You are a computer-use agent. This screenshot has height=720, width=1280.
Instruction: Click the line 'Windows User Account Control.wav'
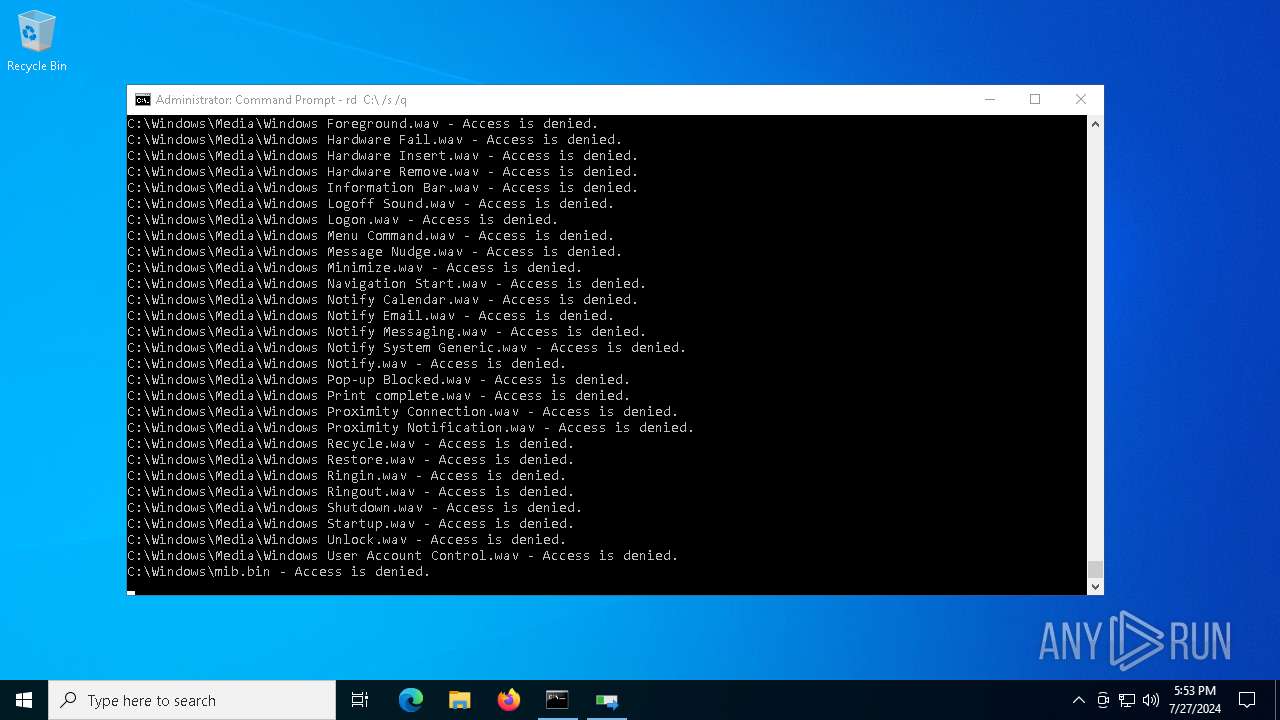pos(403,556)
